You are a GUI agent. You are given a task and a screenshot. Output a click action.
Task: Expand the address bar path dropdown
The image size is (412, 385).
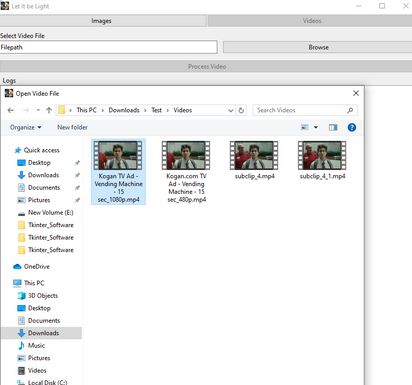231,110
